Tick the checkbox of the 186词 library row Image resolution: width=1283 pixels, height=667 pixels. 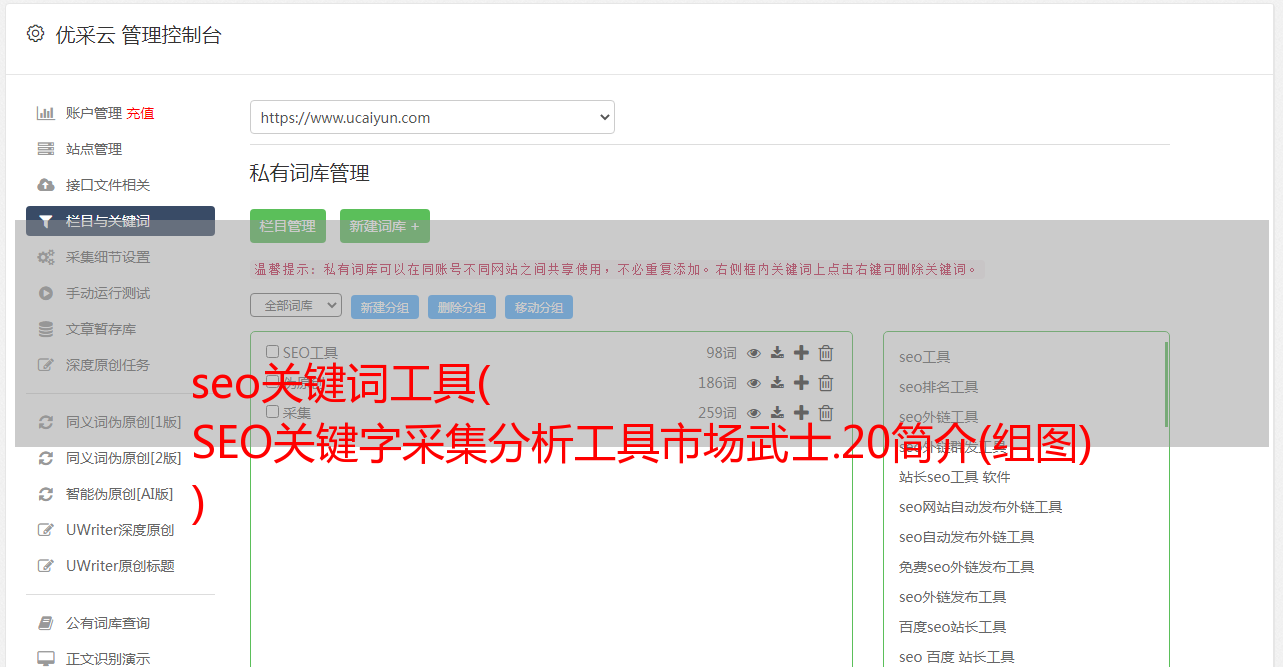coord(272,382)
